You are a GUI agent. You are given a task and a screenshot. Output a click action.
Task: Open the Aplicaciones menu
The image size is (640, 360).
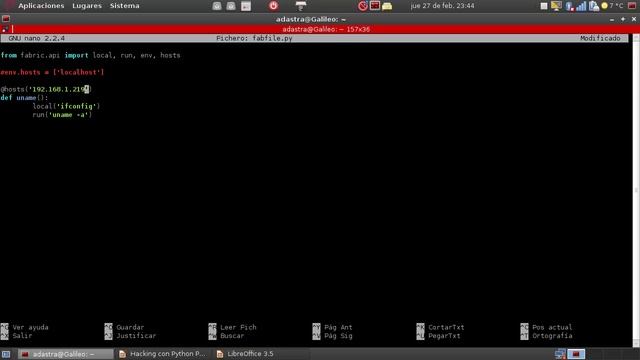[41, 6]
